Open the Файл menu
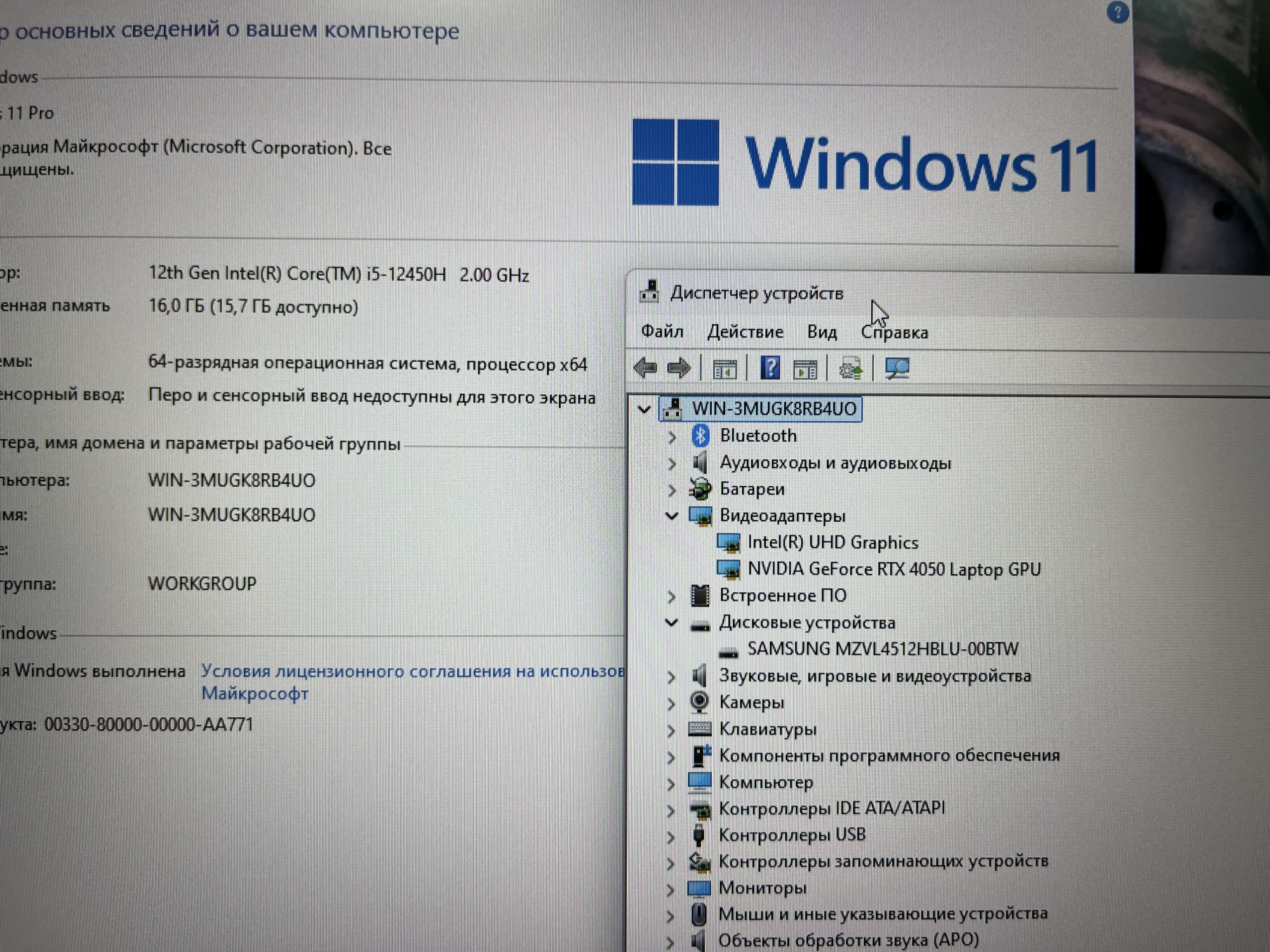1270x952 pixels. [662, 331]
